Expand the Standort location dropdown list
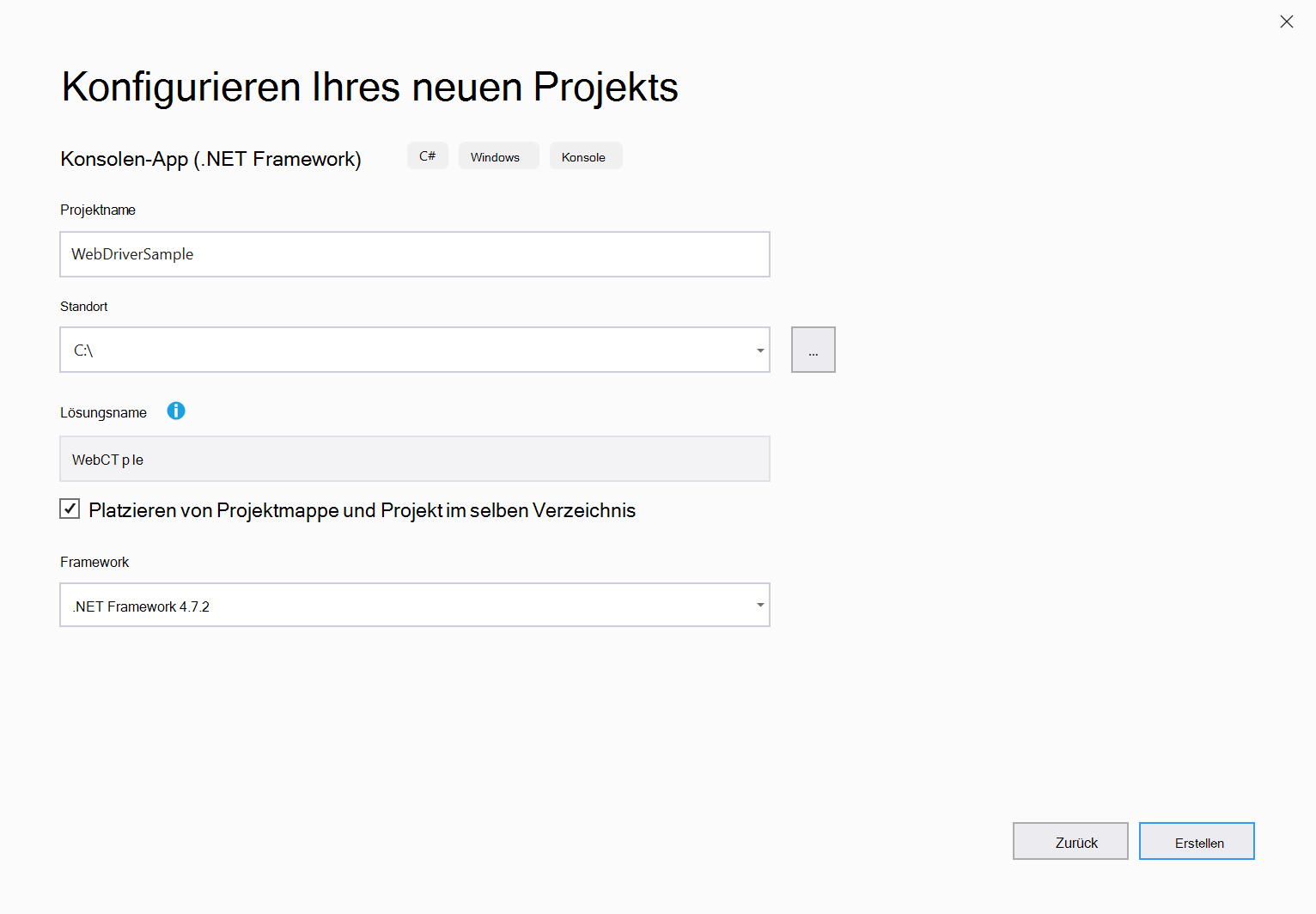1316x914 pixels. [x=759, y=350]
